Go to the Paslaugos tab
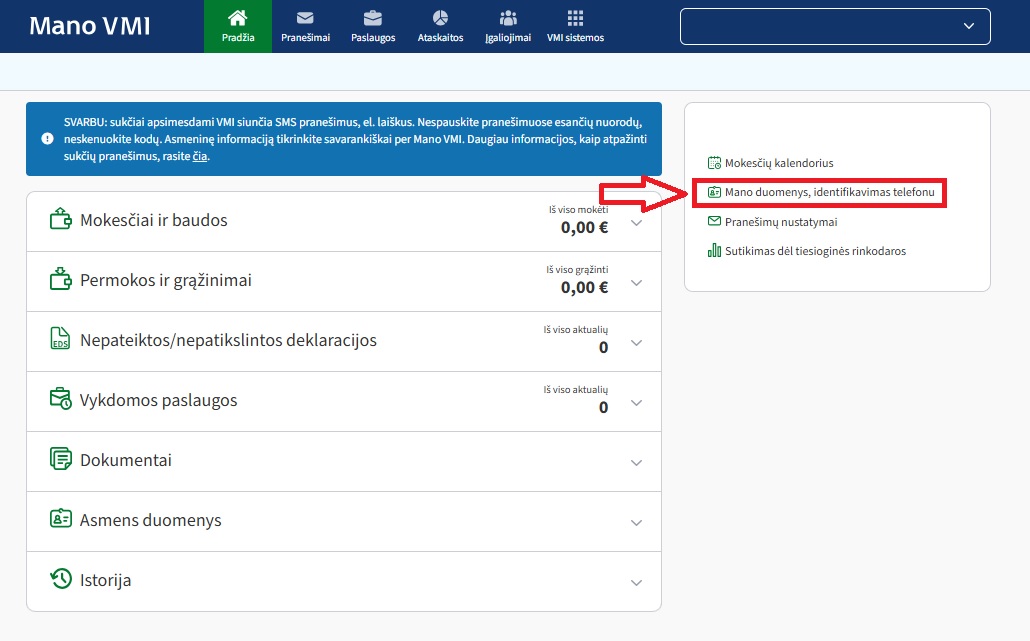The height and width of the screenshot is (641, 1030). pyautogui.click(x=373, y=26)
